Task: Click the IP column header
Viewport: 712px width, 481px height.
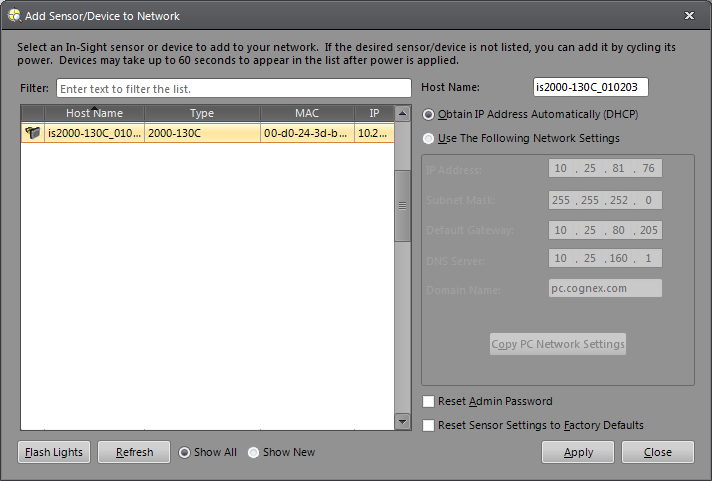Action: (x=374, y=114)
